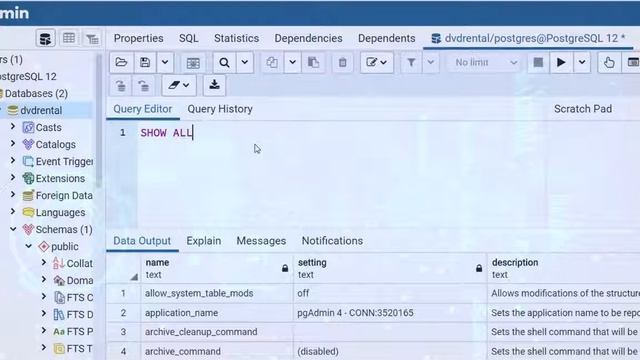Select the Data Output tab

pyautogui.click(x=142, y=241)
